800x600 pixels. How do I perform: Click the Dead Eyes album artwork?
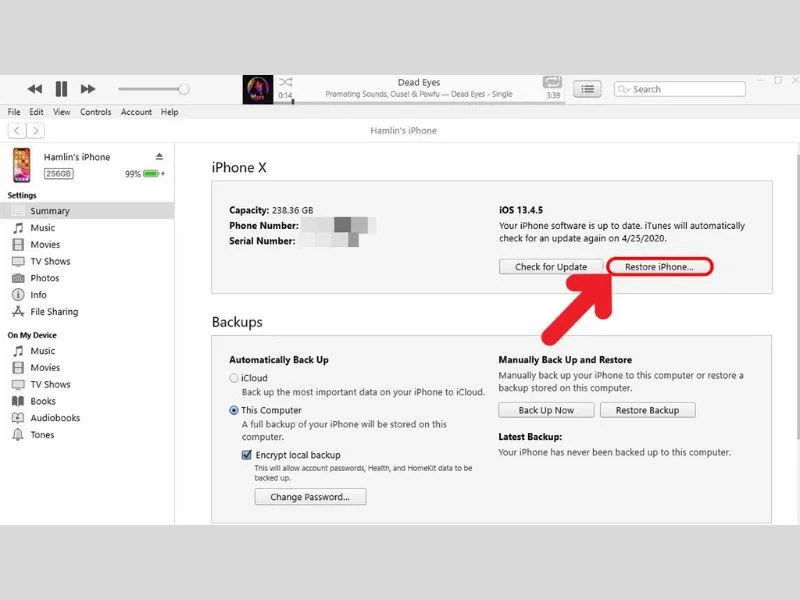(x=258, y=90)
